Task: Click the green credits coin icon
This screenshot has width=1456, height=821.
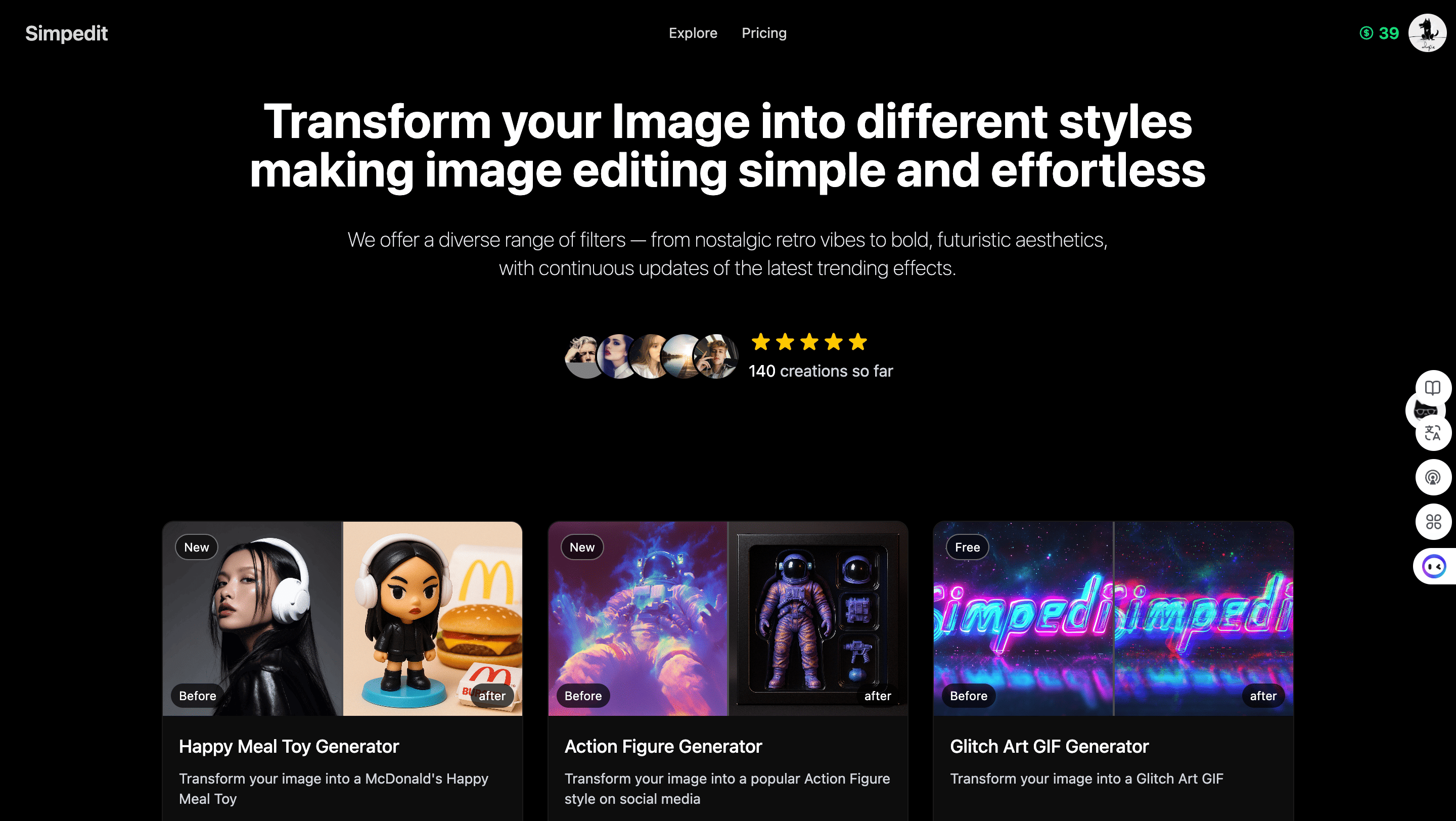Action: pos(1366,33)
